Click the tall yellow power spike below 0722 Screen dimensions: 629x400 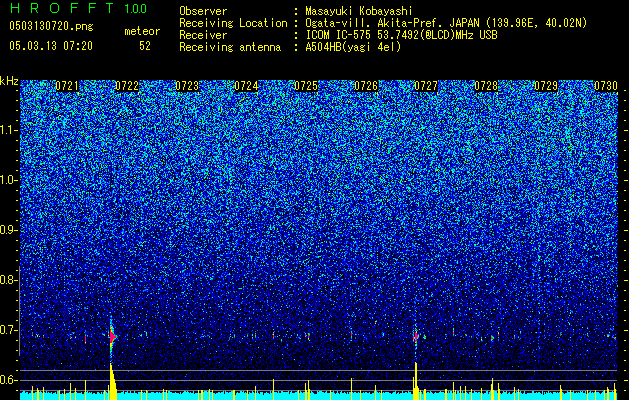coord(112,381)
